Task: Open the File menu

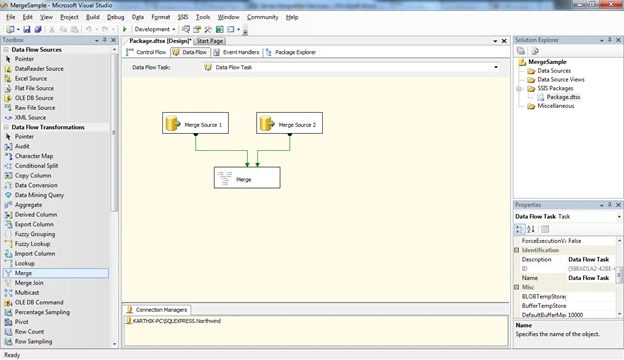Action: click(10, 17)
